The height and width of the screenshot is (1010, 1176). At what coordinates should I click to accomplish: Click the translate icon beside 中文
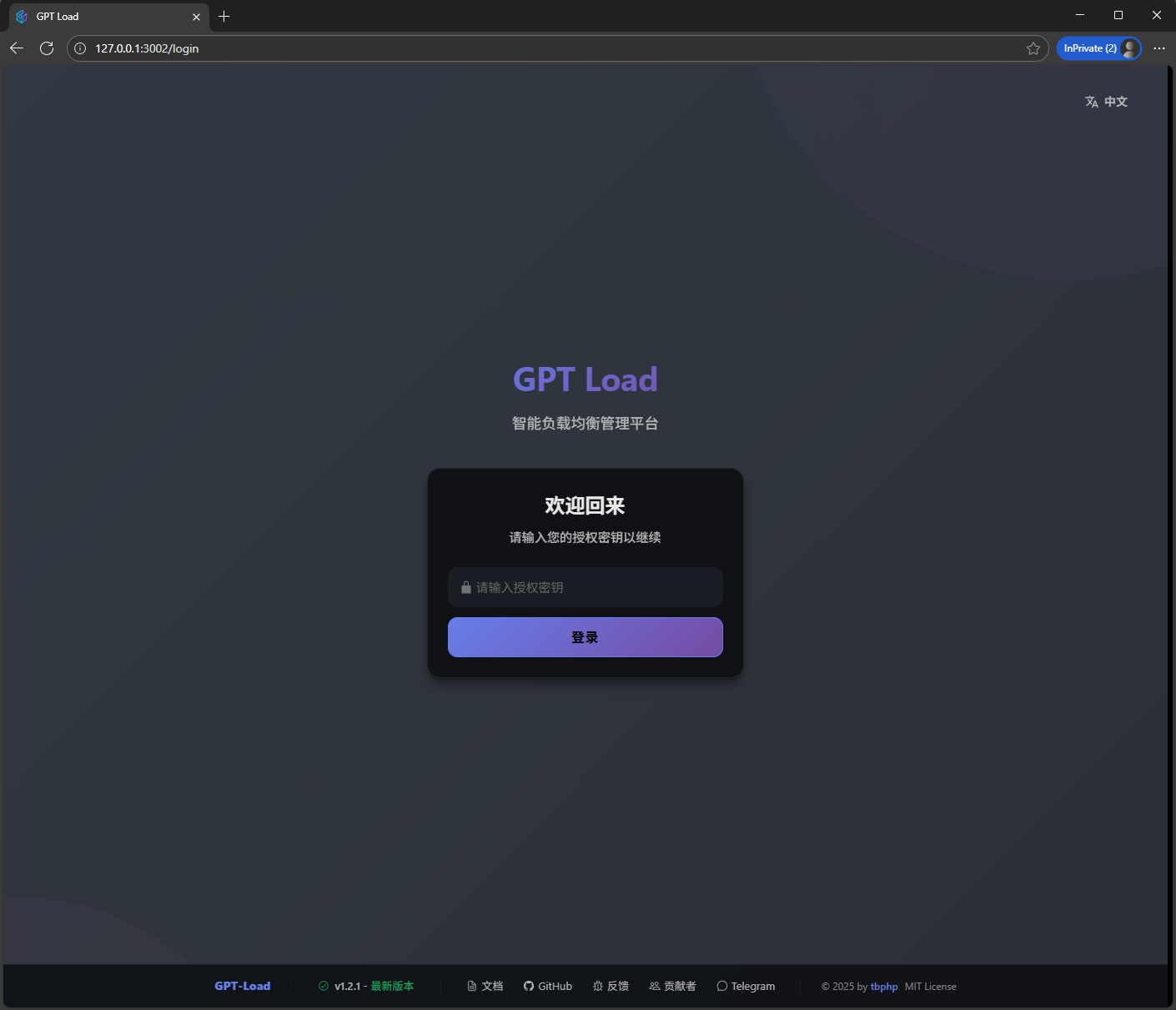click(1091, 102)
